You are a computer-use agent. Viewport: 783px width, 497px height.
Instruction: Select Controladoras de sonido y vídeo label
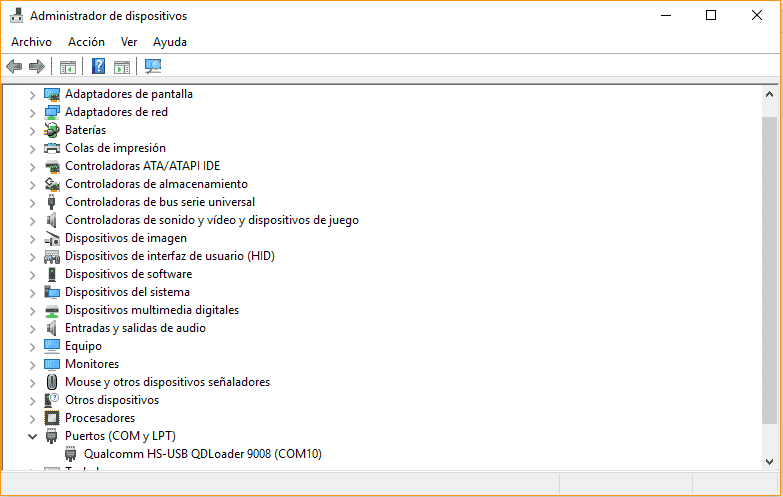point(212,220)
